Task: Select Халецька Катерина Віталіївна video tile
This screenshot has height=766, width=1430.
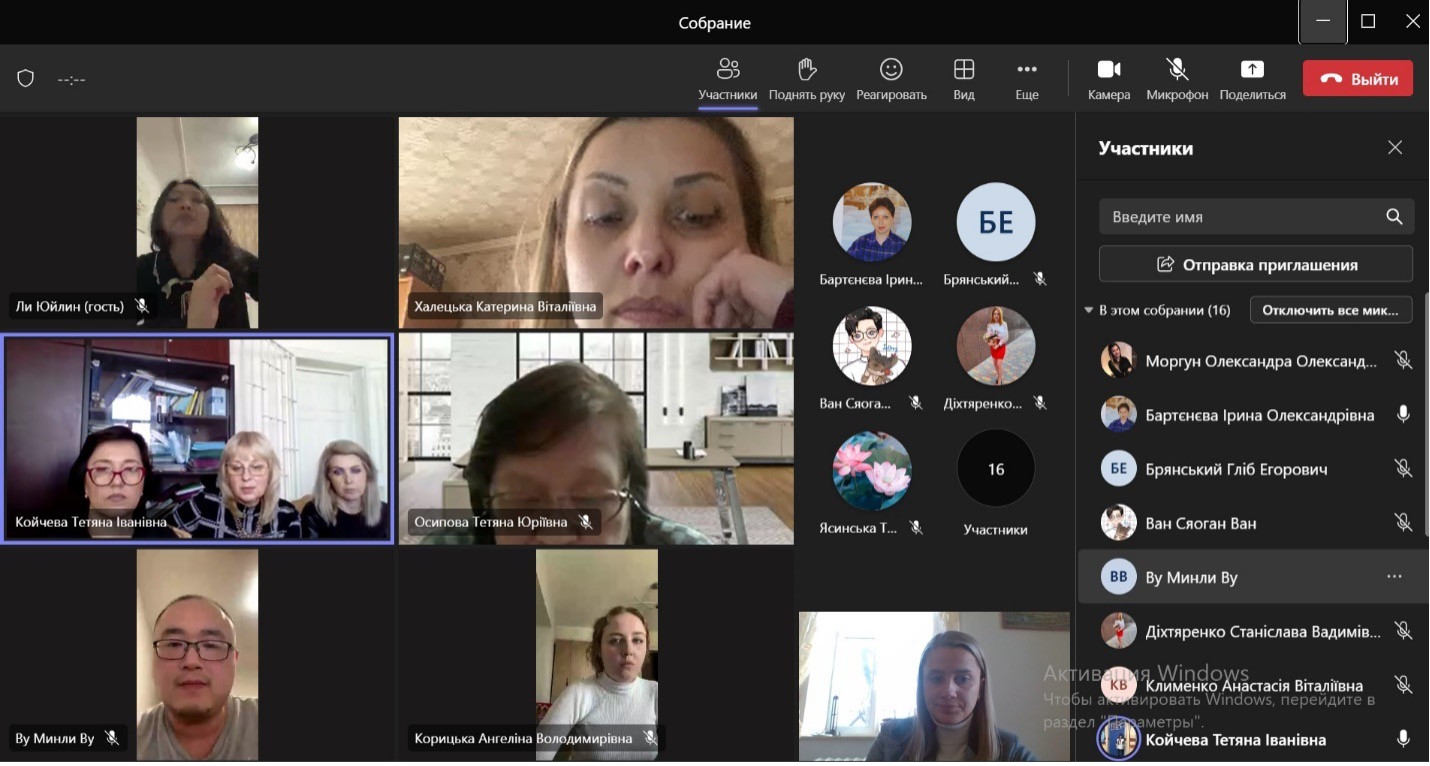Action: (596, 222)
